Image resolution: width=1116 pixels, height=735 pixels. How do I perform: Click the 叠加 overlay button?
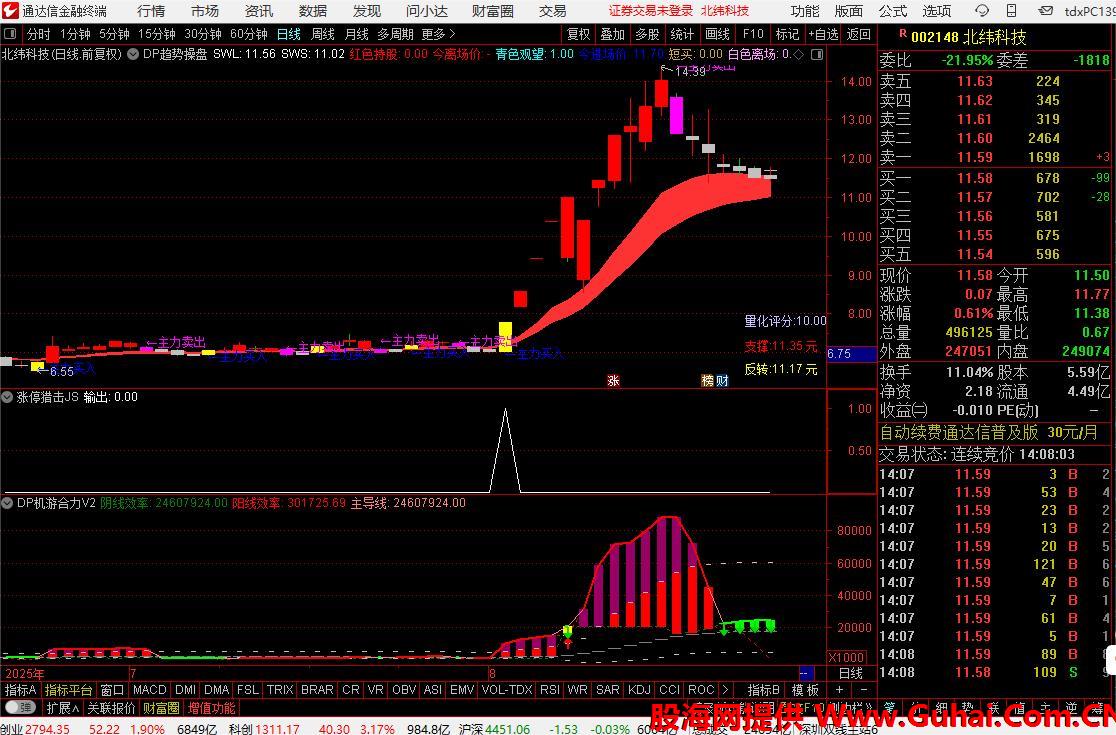[x=613, y=34]
